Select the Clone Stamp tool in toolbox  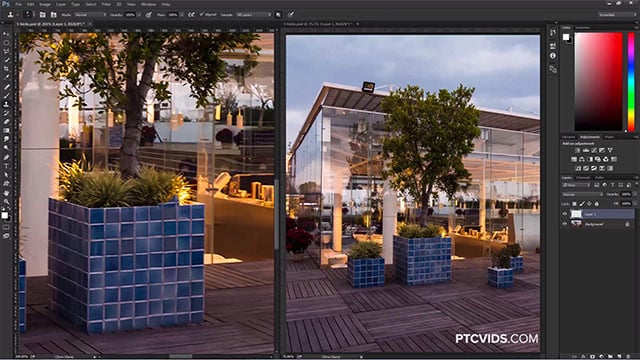(6, 104)
